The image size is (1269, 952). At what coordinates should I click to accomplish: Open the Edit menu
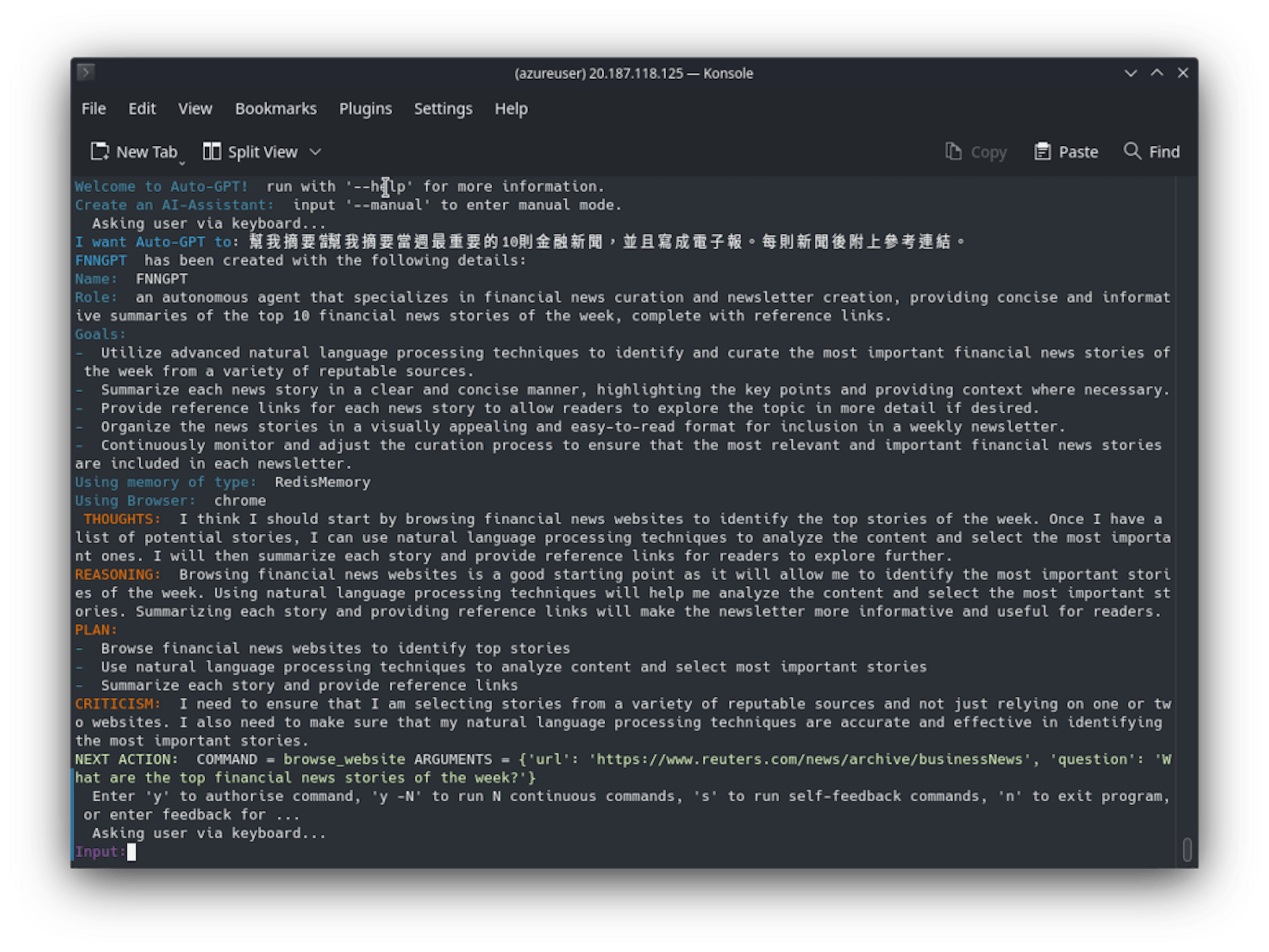[x=142, y=109]
